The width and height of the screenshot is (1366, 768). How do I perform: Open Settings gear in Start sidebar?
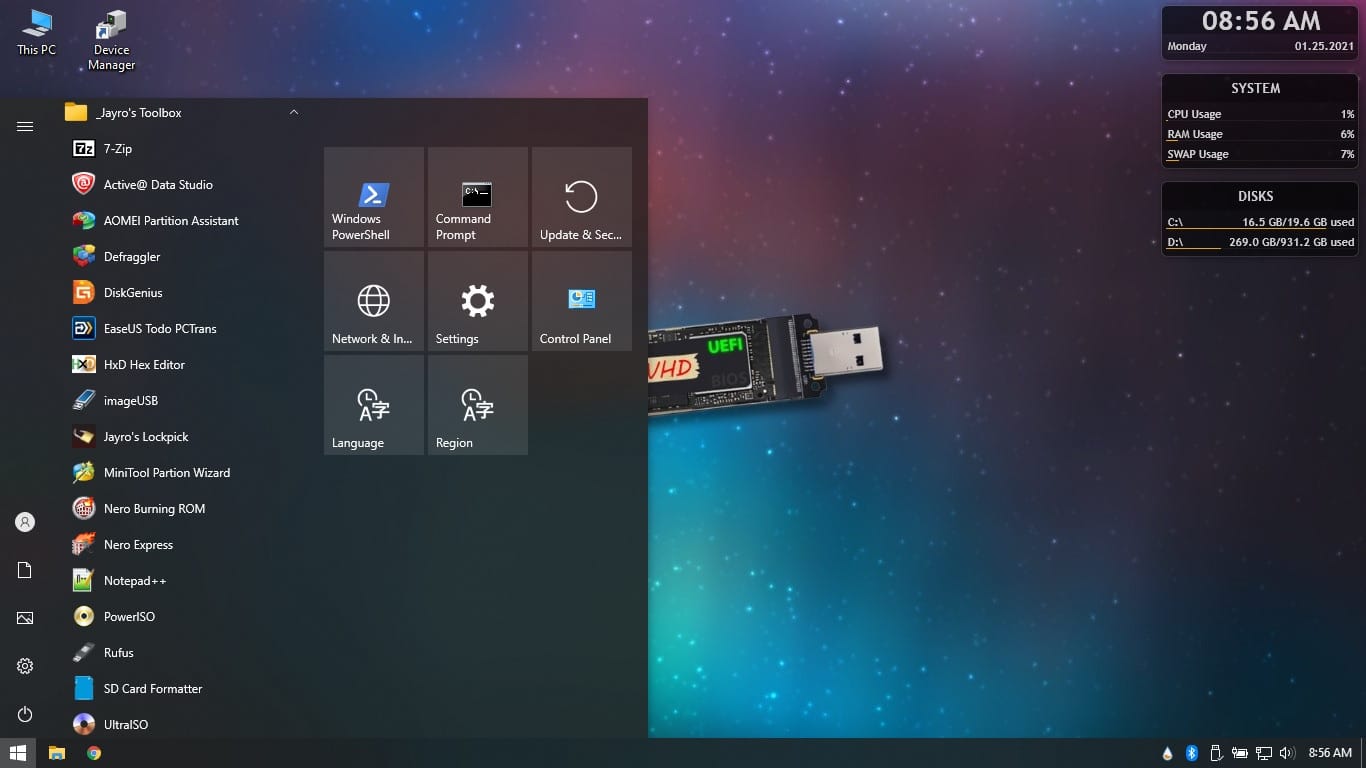(x=25, y=666)
